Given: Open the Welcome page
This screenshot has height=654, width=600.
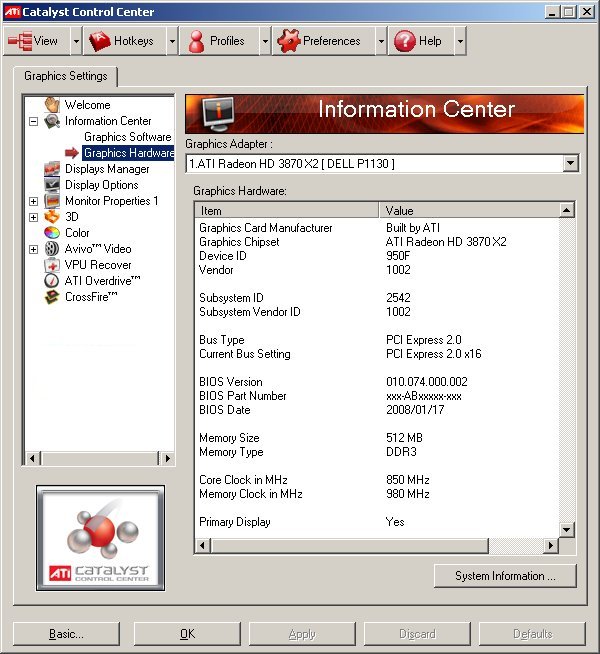Looking at the screenshot, I should click(x=88, y=105).
